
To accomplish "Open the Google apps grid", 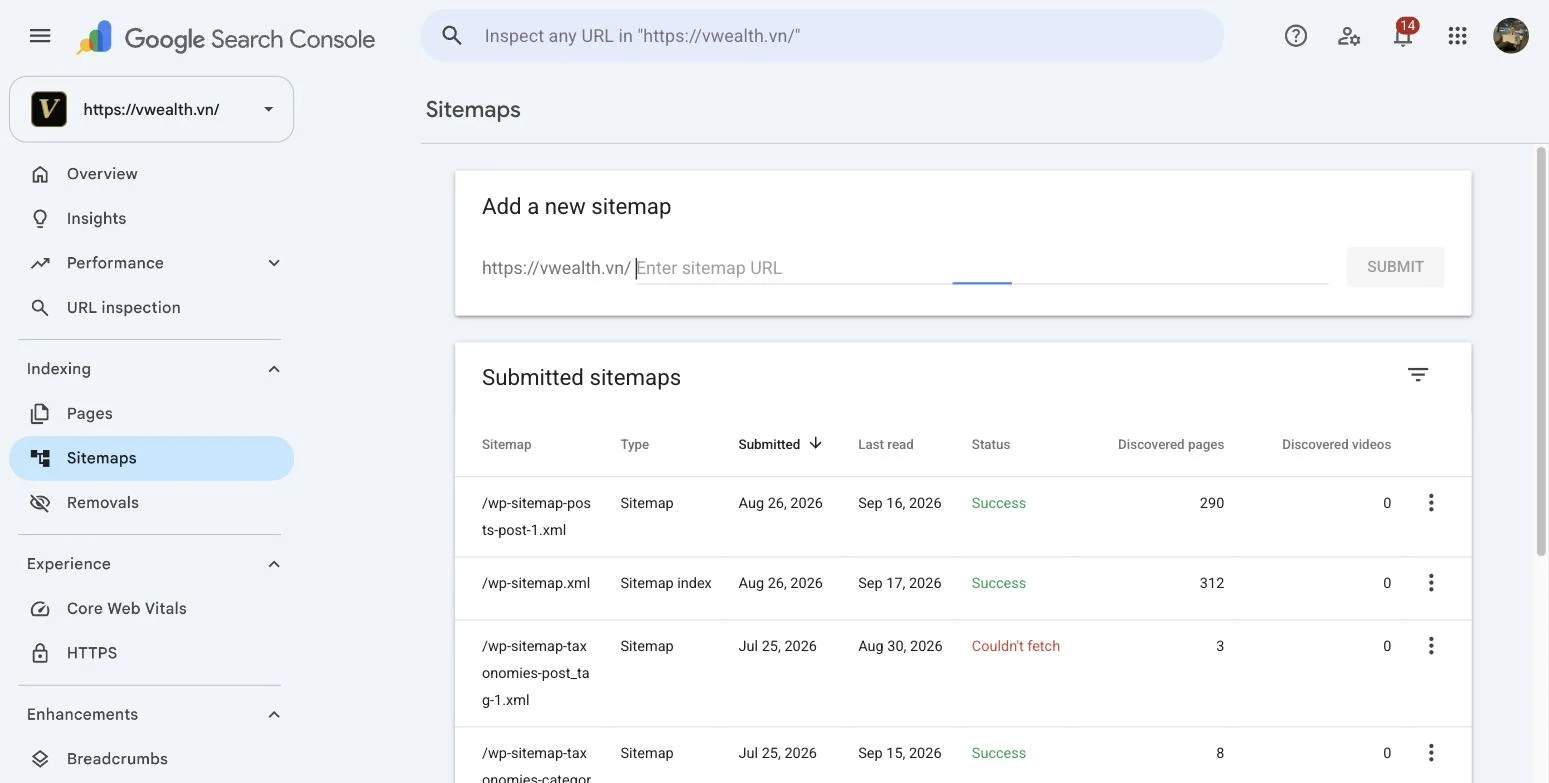I will click(1457, 36).
